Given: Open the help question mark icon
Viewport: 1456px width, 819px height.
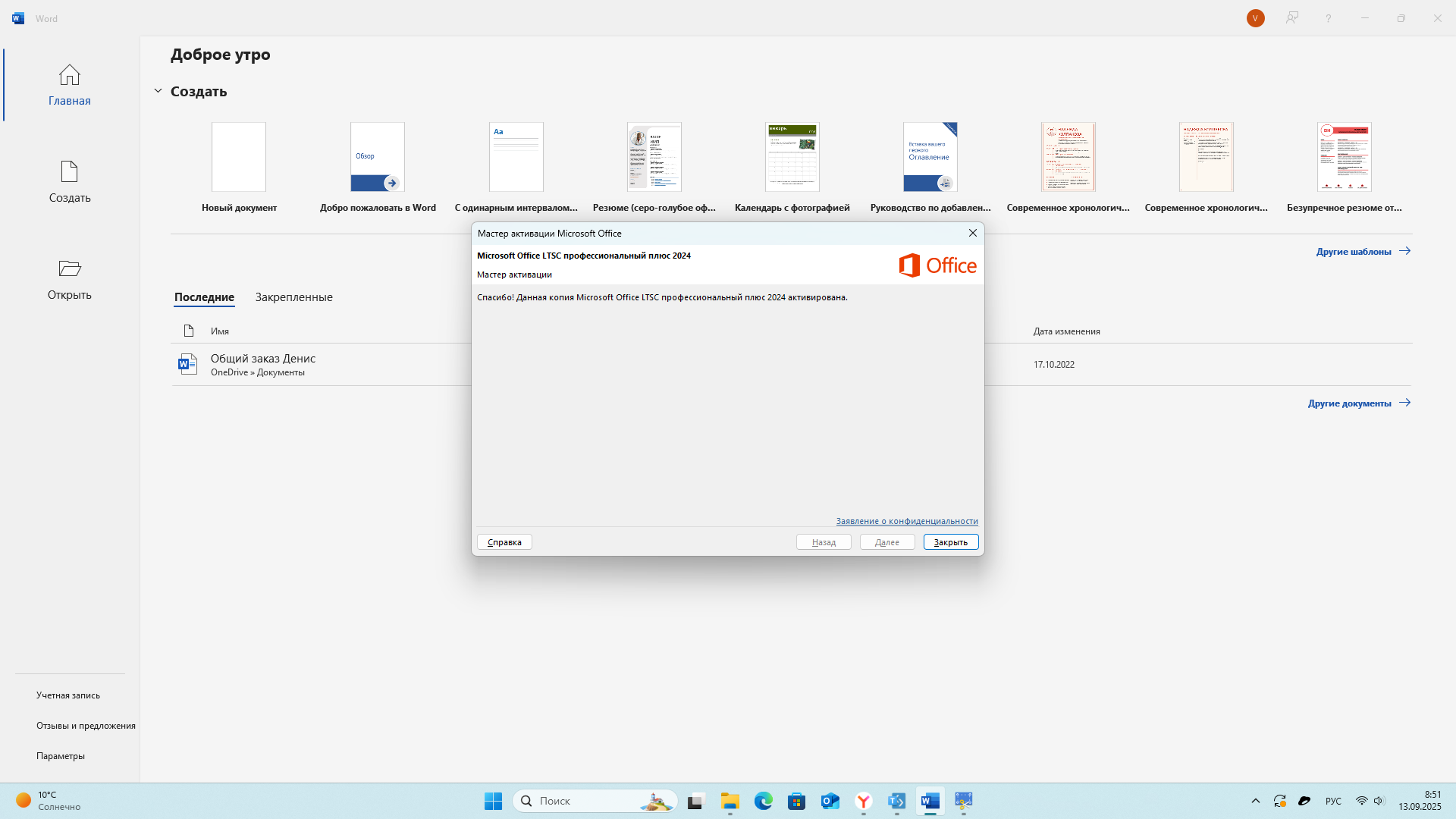Looking at the screenshot, I should [x=1329, y=18].
